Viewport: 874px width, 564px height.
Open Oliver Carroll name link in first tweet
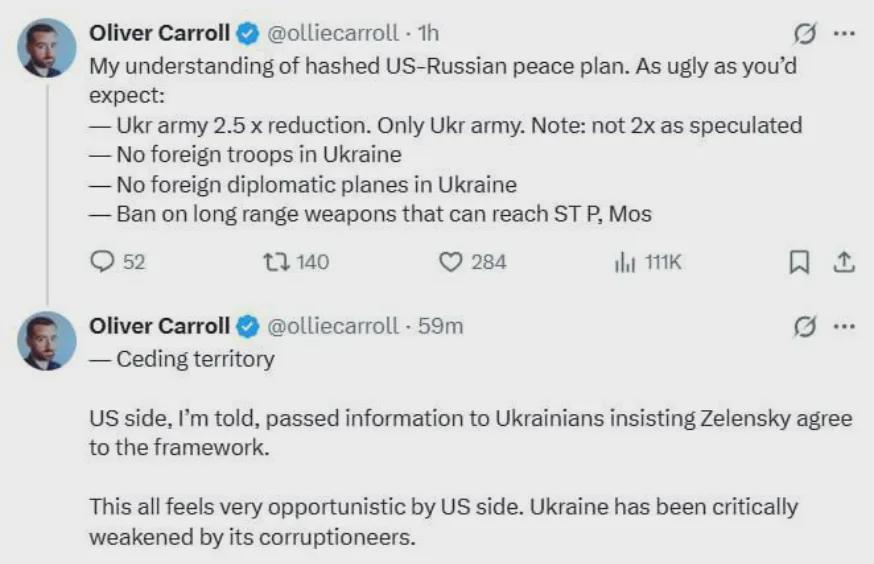[160, 34]
